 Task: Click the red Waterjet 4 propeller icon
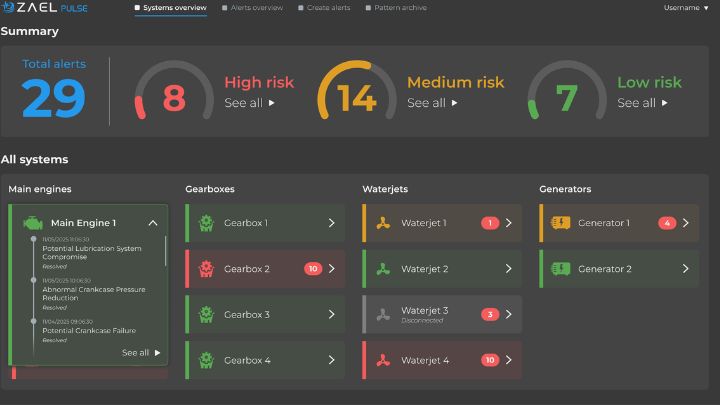pos(383,360)
